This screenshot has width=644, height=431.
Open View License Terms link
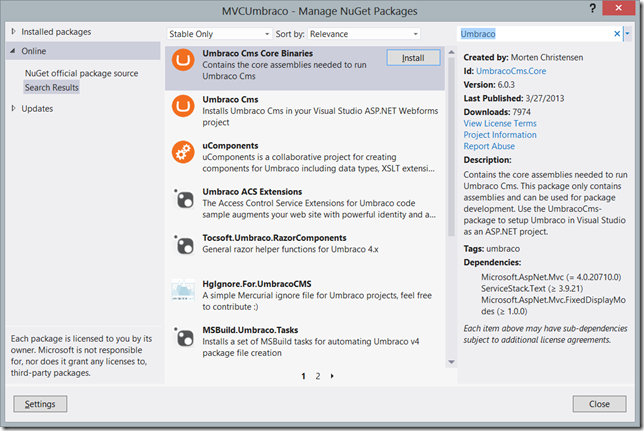point(500,123)
